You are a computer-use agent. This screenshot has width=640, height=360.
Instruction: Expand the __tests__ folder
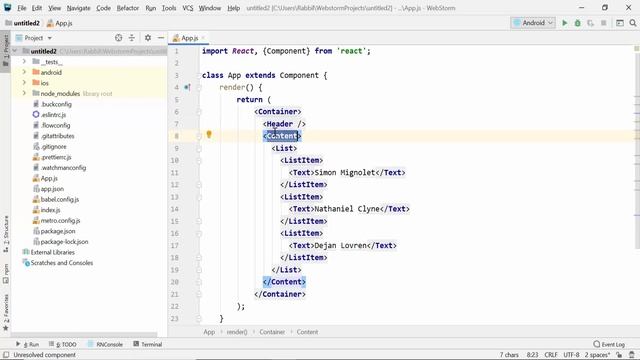pos(24,62)
